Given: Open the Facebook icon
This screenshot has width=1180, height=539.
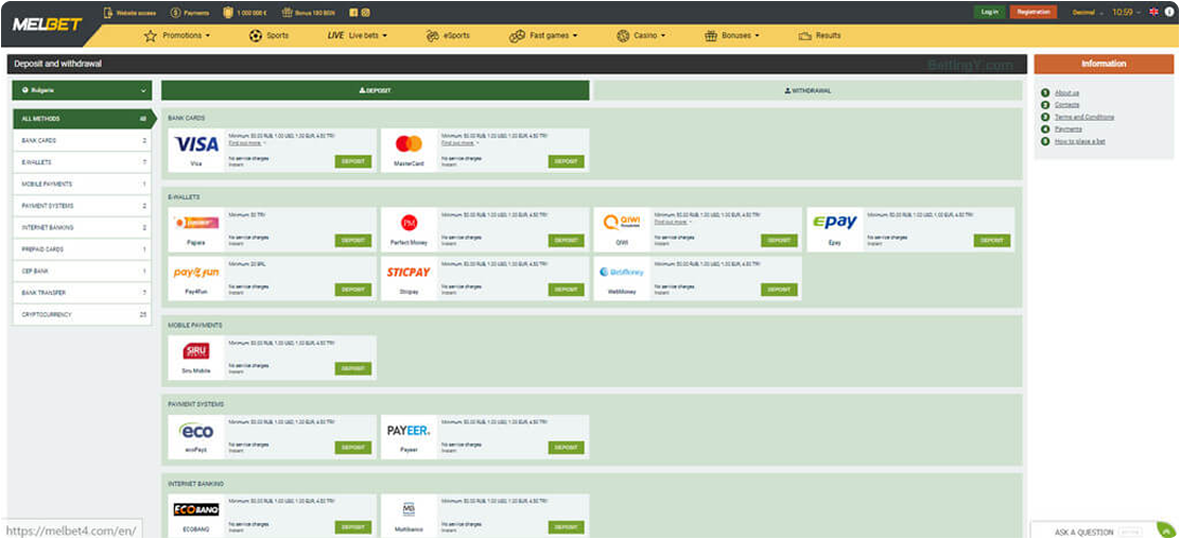Looking at the screenshot, I should click(x=354, y=12).
